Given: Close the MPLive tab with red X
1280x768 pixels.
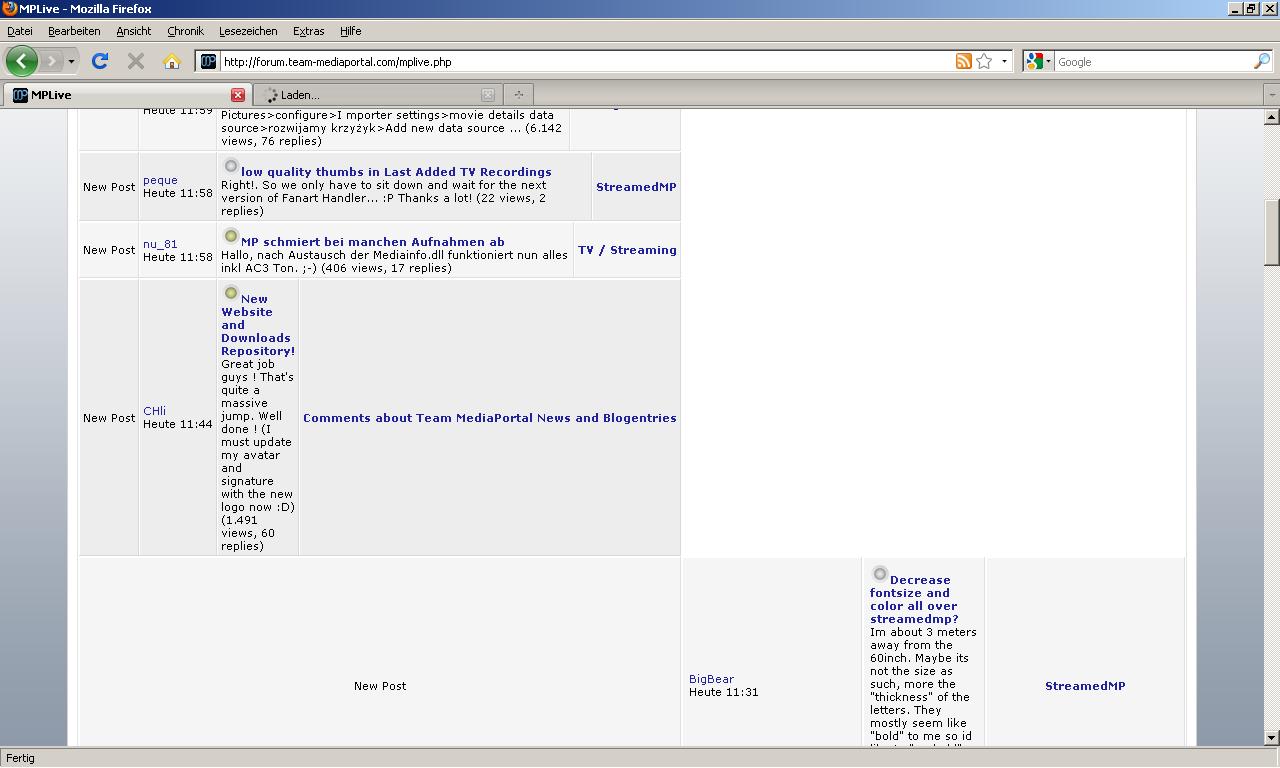Looking at the screenshot, I should pyautogui.click(x=238, y=95).
